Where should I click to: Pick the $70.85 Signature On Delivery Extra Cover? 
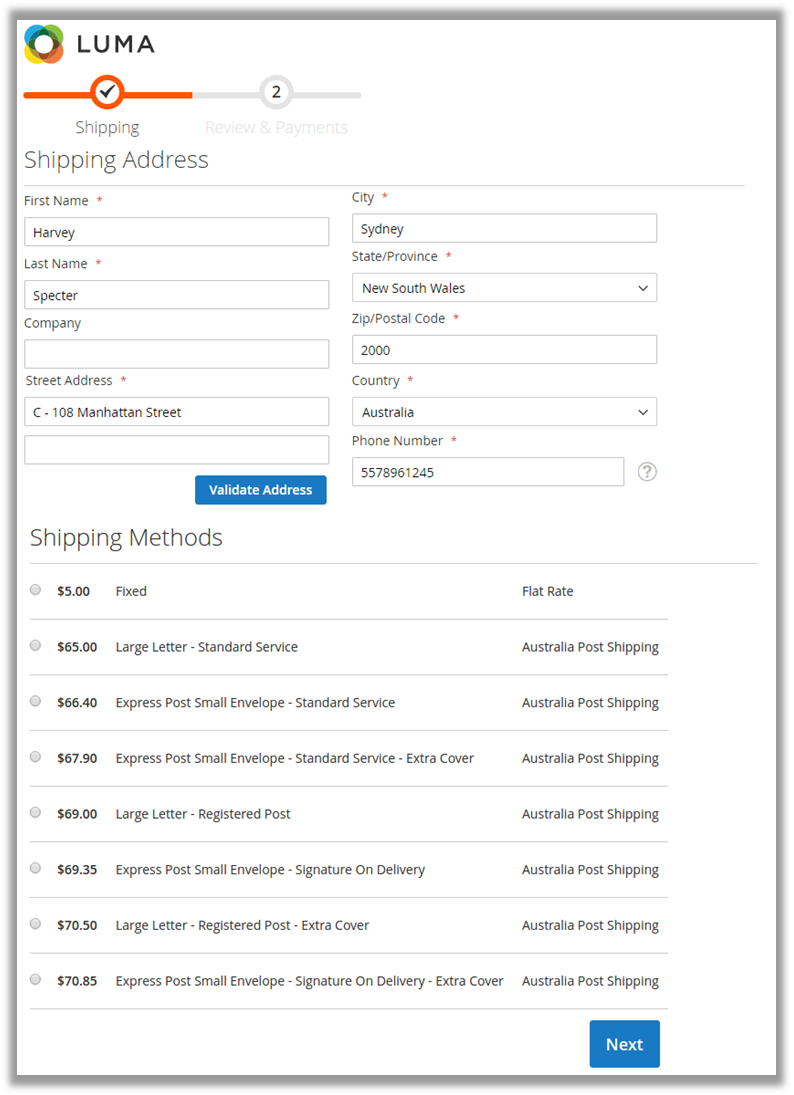click(36, 980)
